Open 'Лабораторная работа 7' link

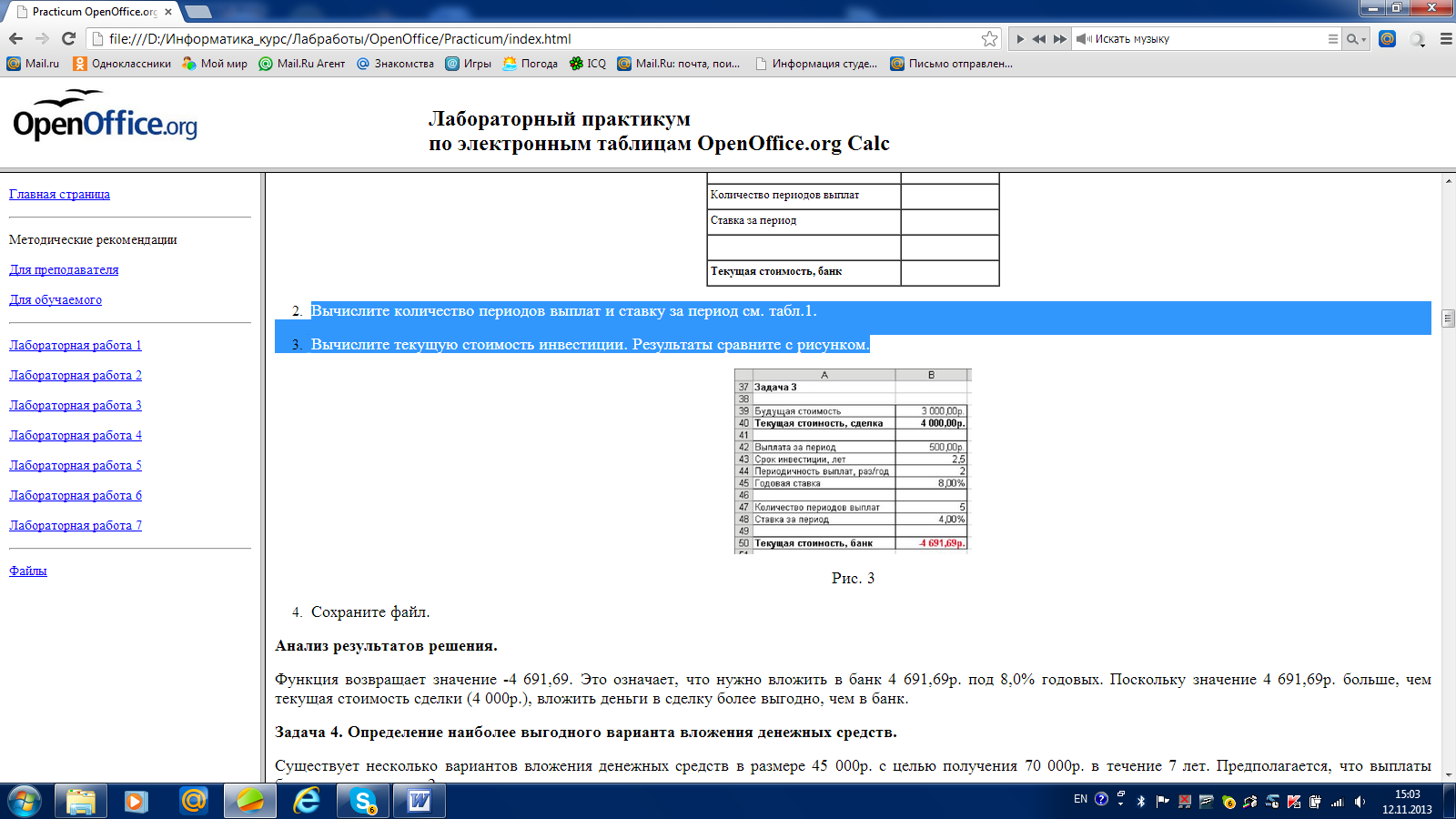(x=76, y=526)
